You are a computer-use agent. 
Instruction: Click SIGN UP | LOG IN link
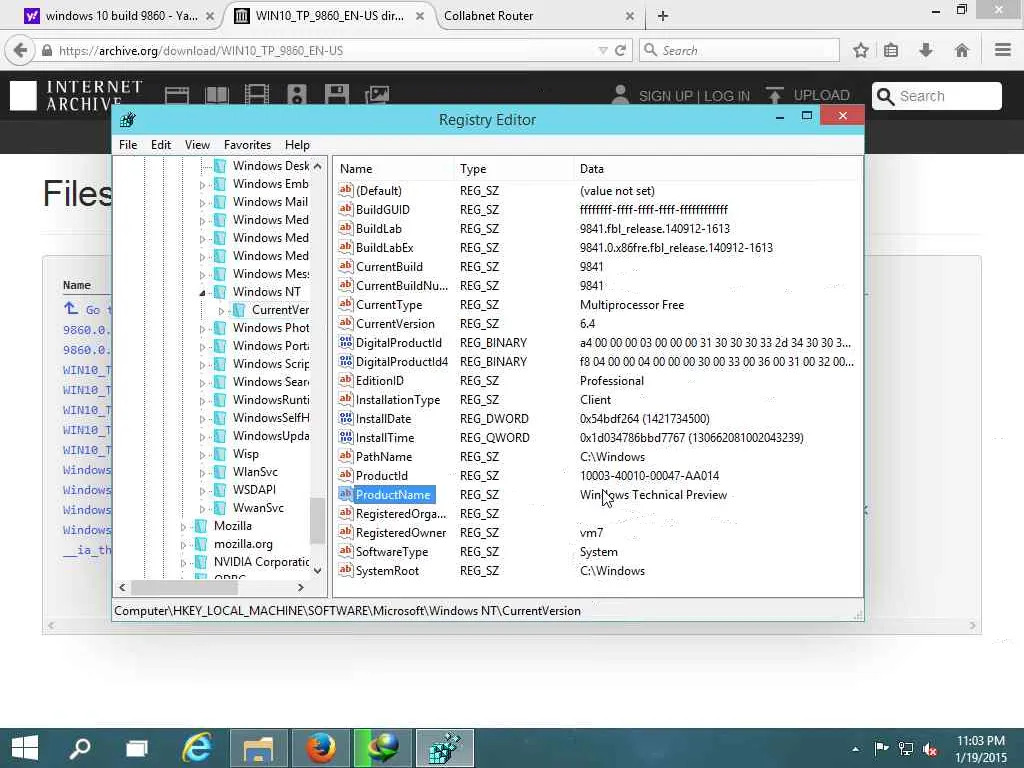point(694,96)
